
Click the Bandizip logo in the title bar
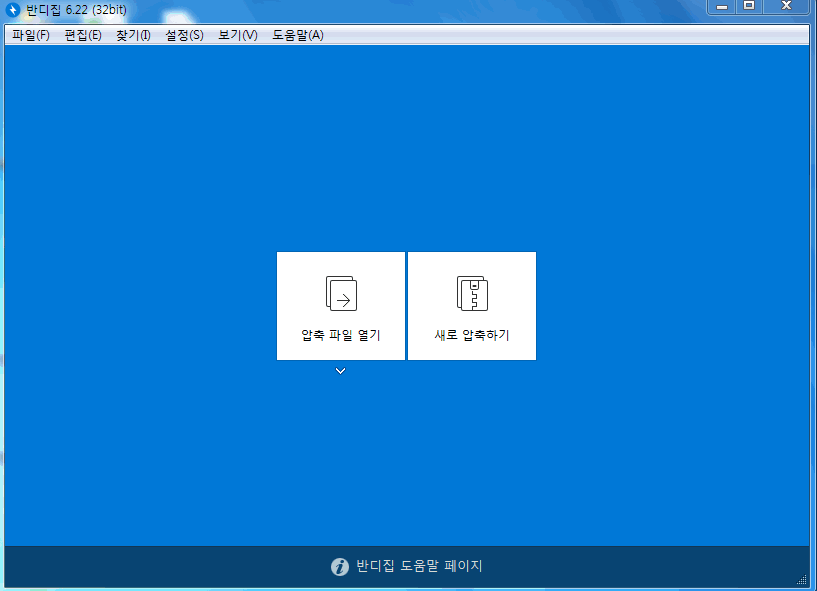13,9
